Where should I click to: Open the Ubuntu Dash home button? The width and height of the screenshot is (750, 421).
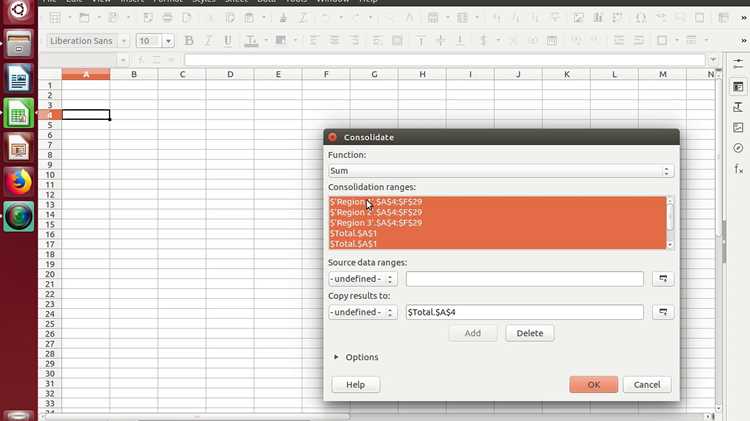click(19, 10)
